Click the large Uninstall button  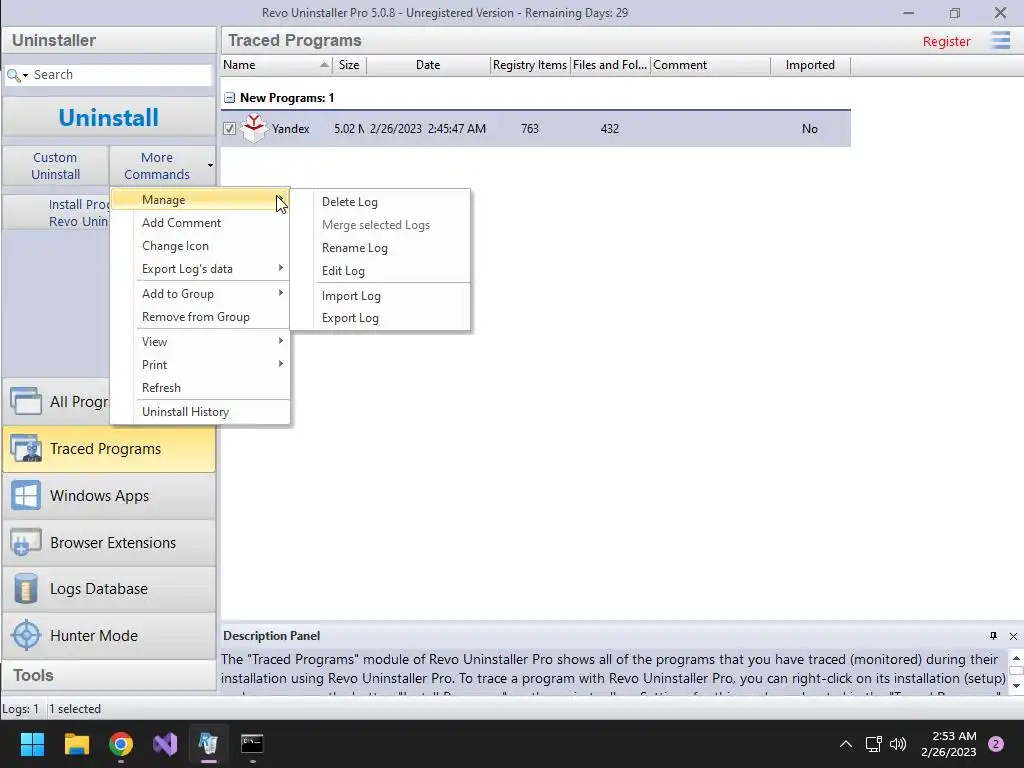(108, 118)
